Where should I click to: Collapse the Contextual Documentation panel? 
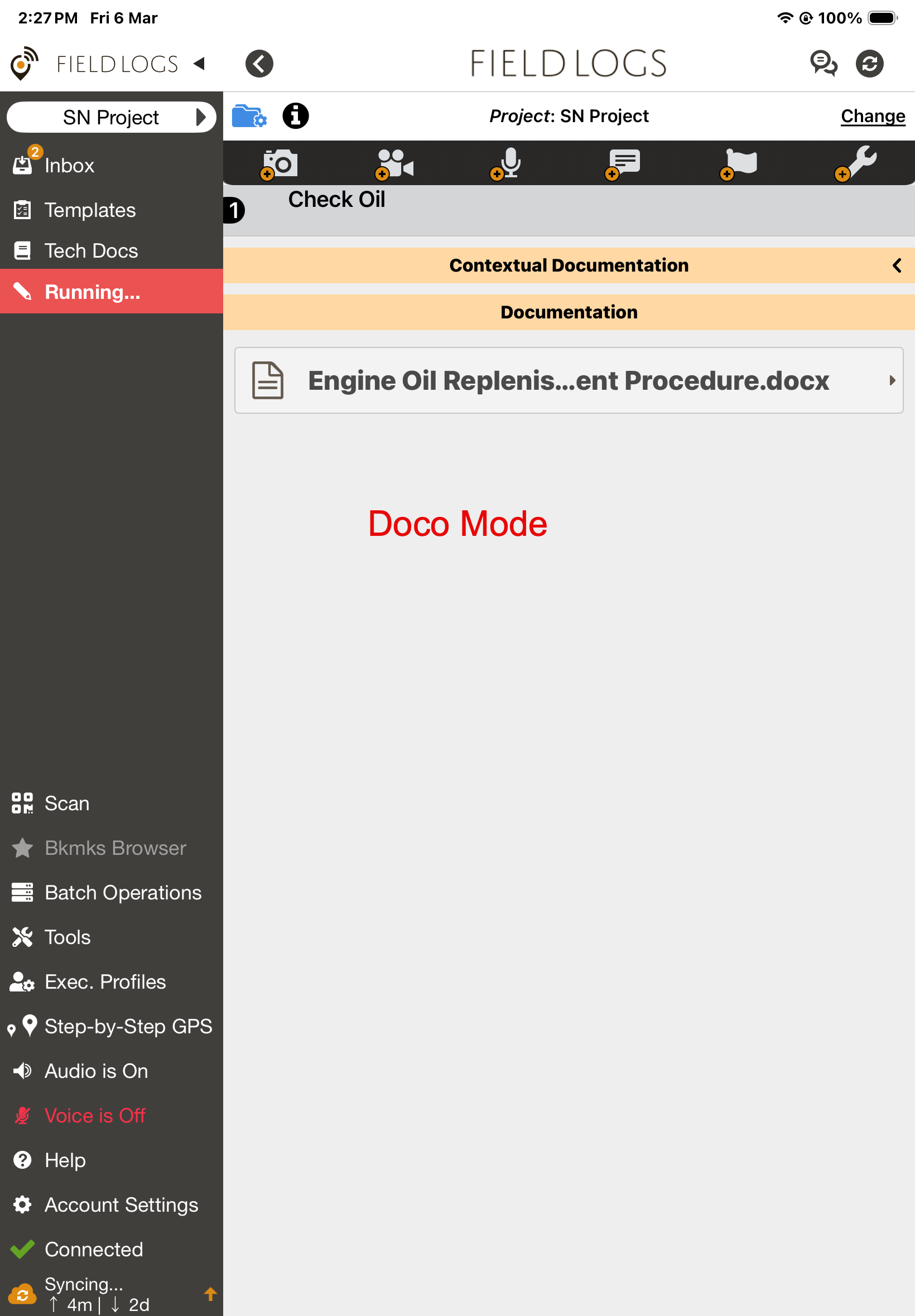pyautogui.click(x=896, y=265)
